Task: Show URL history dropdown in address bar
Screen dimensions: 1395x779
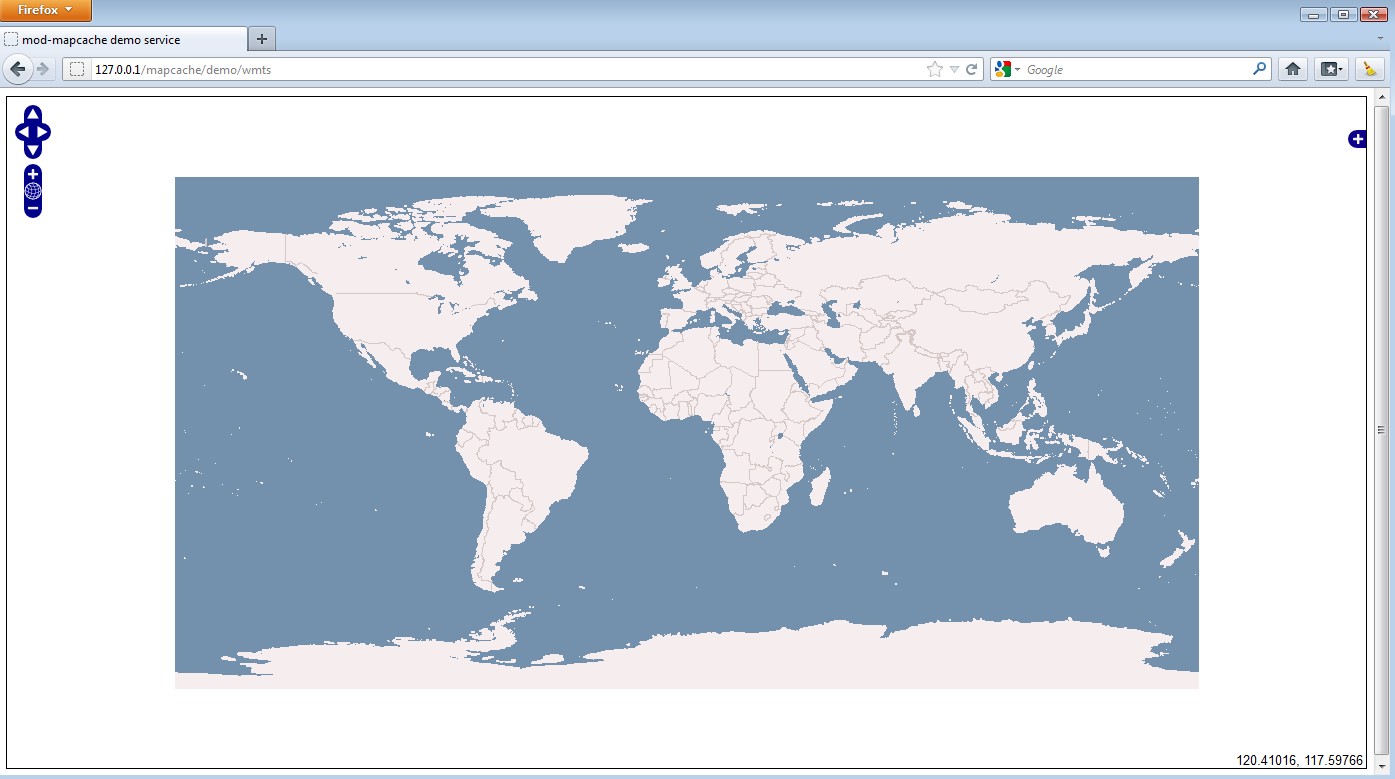Action: 954,69
